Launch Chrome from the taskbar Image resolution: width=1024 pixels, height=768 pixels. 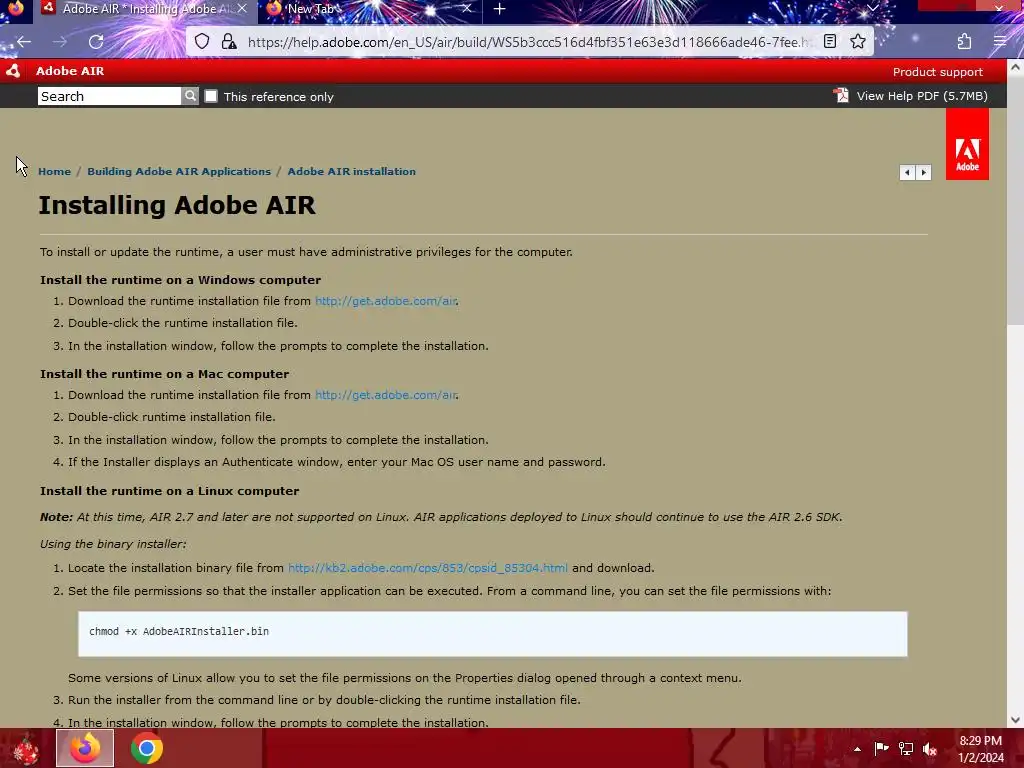click(146, 748)
